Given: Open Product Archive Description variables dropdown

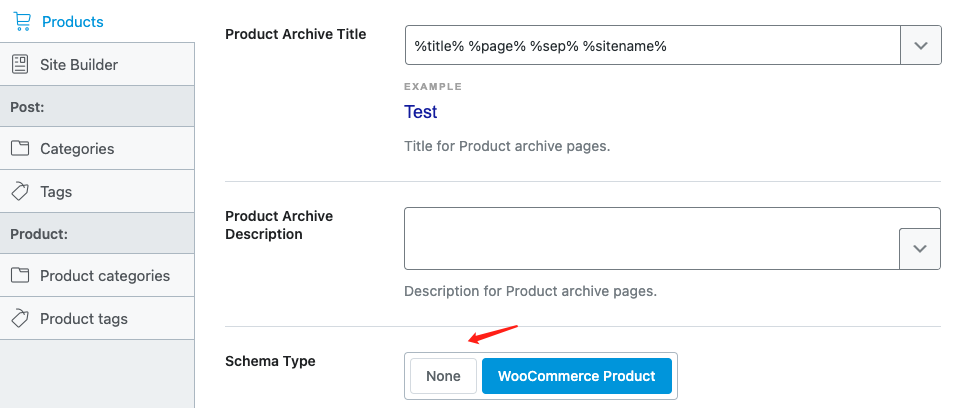Looking at the screenshot, I should 920,249.
